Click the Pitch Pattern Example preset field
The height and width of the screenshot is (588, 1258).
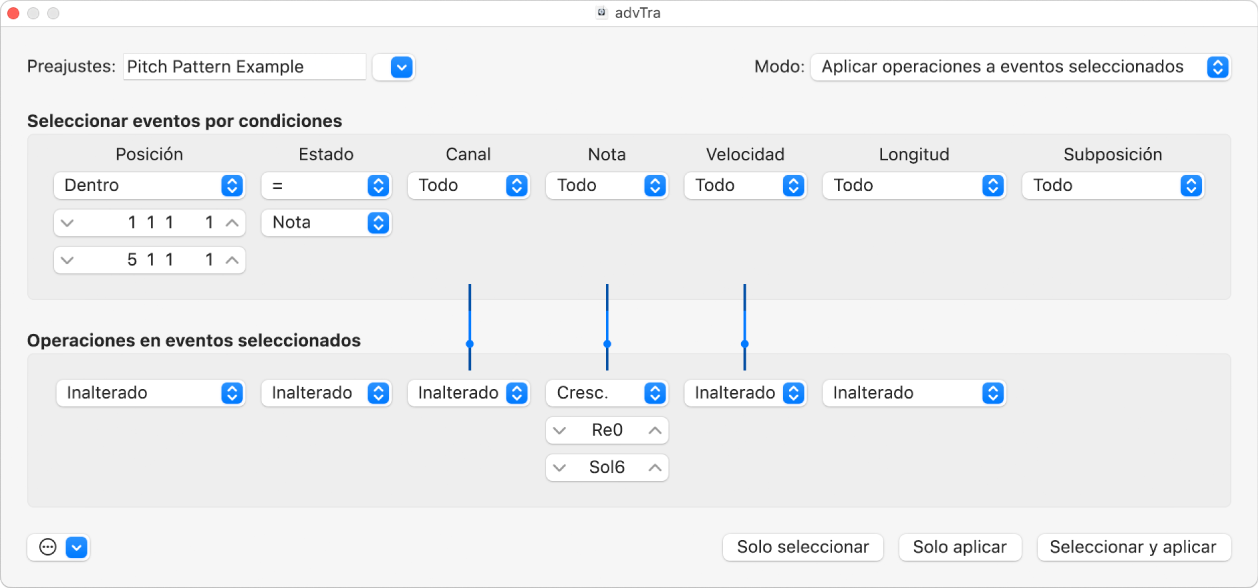(x=245, y=67)
